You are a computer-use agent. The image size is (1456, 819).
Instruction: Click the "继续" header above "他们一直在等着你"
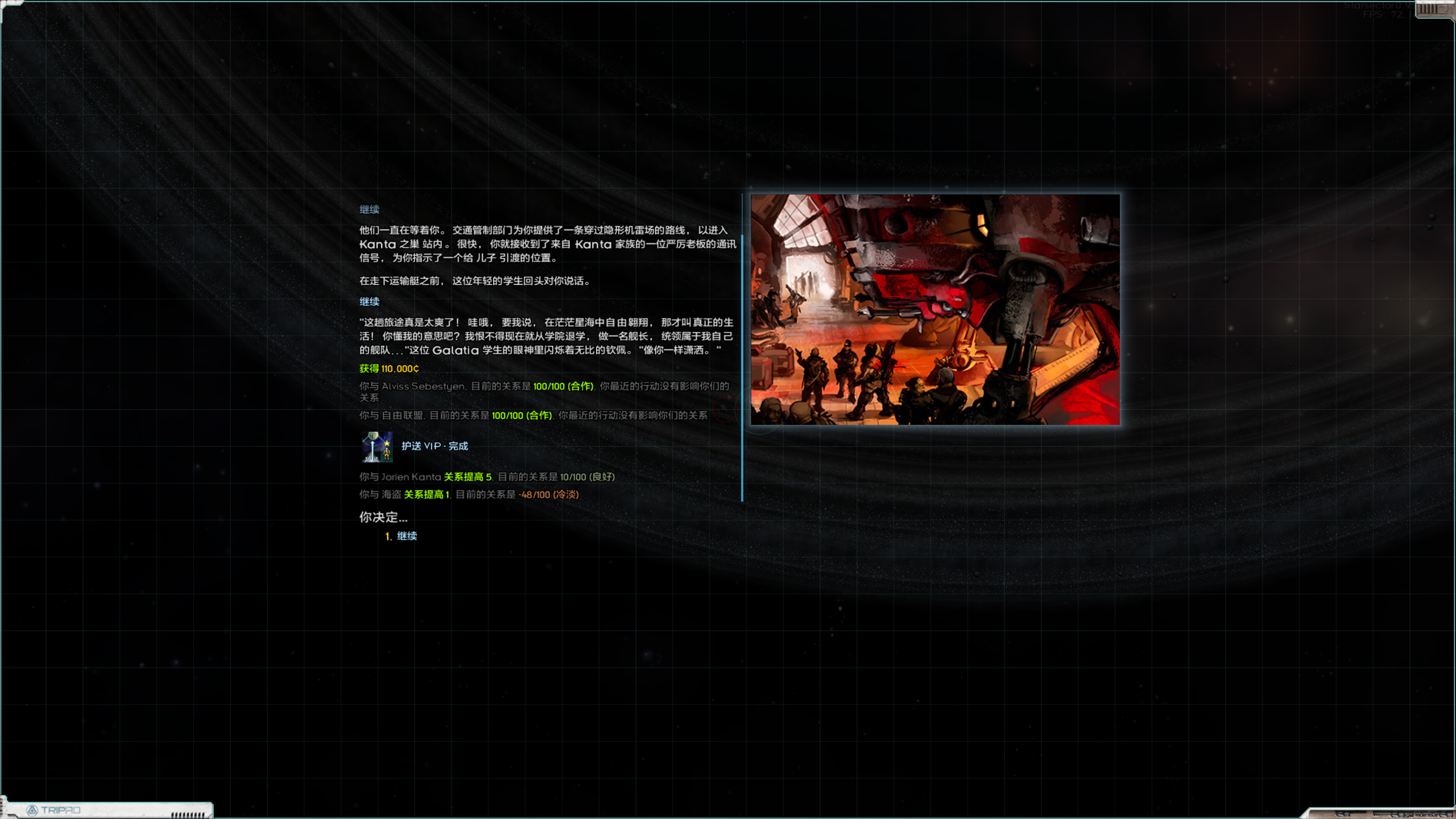(x=369, y=209)
